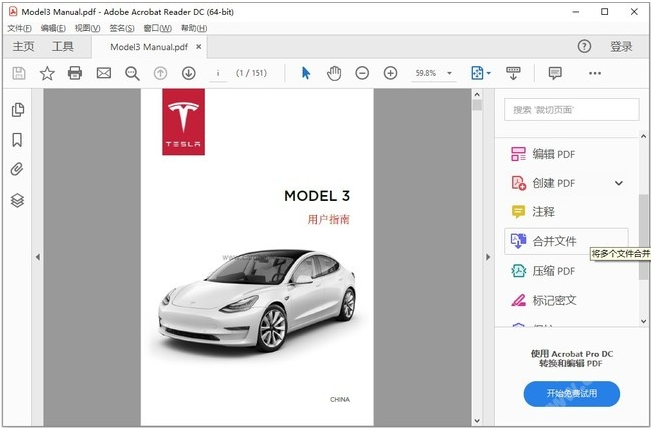Open the comment bubble tool
Screen dimensions: 654x431
click(555, 73)
